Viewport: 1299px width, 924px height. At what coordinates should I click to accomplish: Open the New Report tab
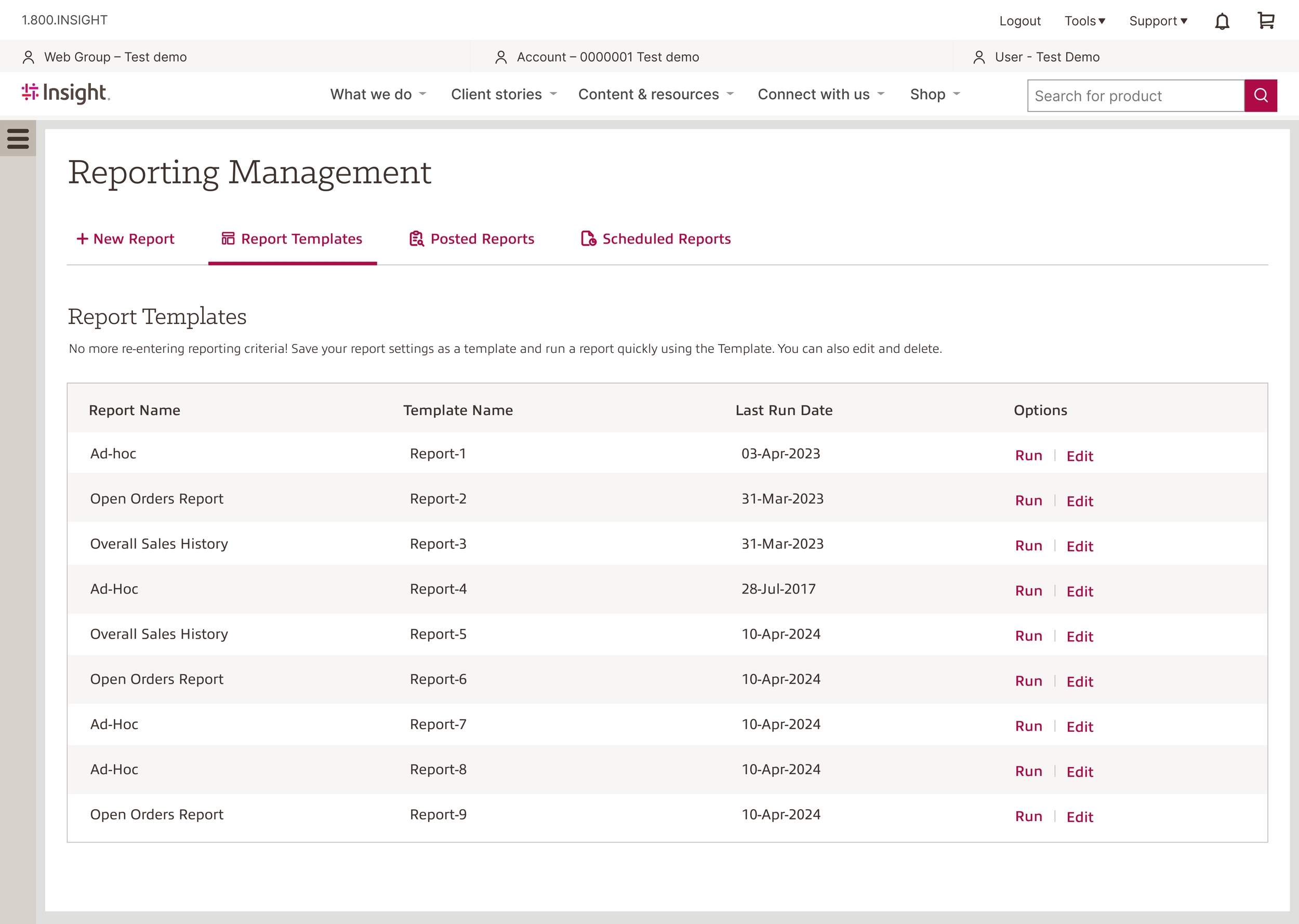(x=125, y=239)
